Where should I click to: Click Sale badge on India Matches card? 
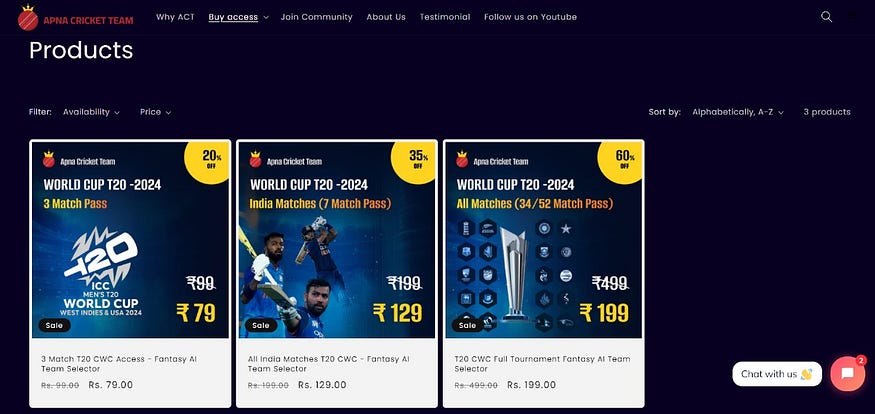pyautogui.click(x=261, y=325)
